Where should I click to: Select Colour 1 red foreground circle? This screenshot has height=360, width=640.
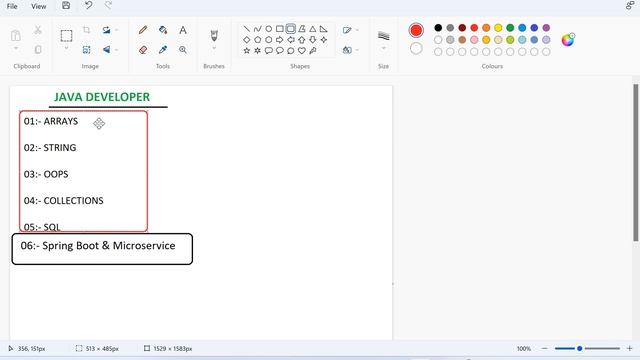click(416, 30)
